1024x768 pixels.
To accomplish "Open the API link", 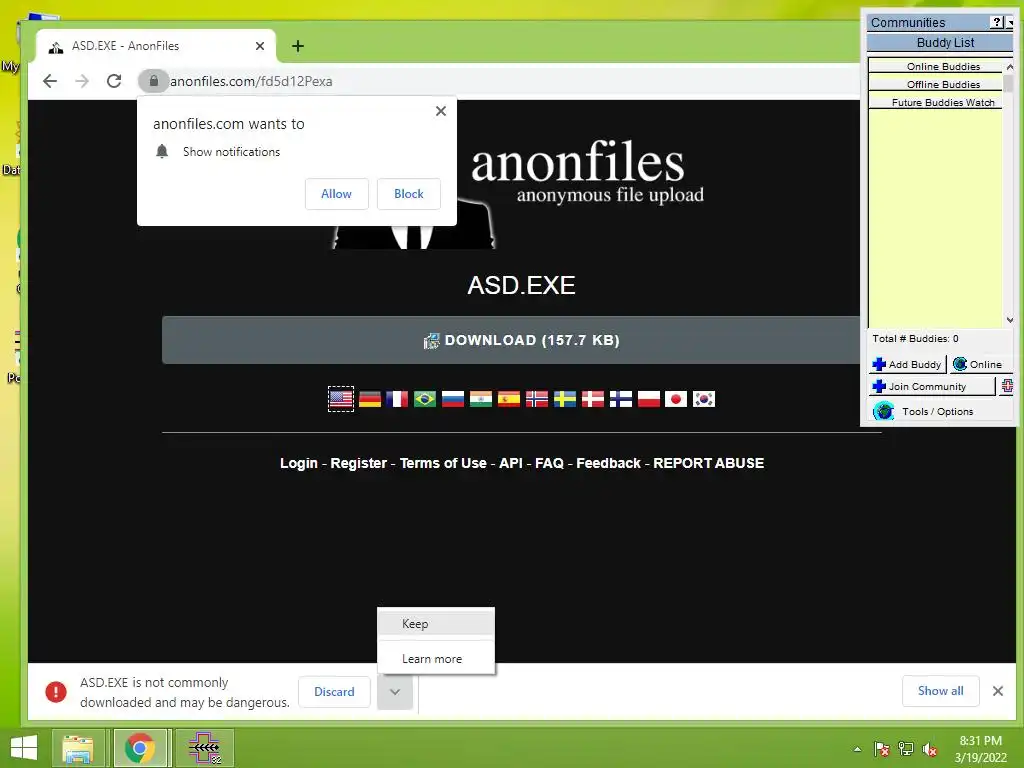I will [511, 463].
